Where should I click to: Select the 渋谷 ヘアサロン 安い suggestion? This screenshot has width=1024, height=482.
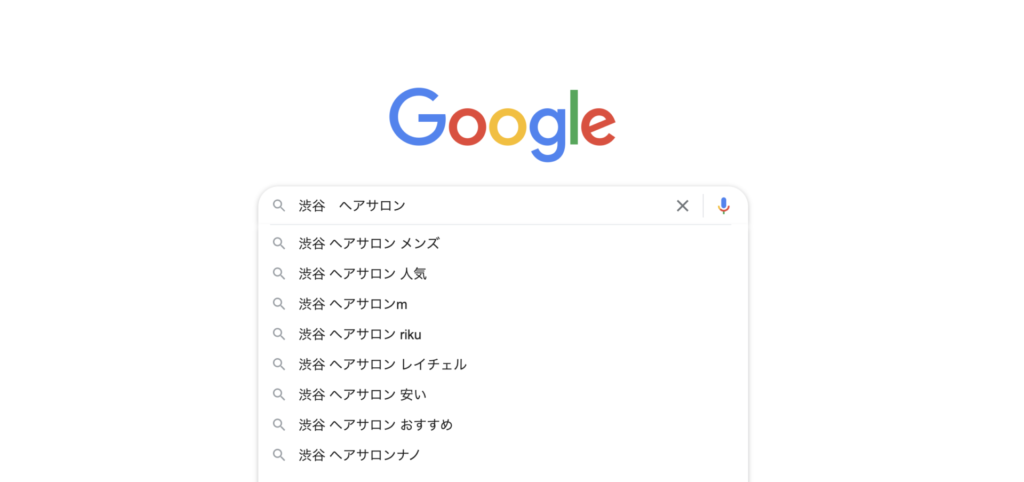point(503,394)
